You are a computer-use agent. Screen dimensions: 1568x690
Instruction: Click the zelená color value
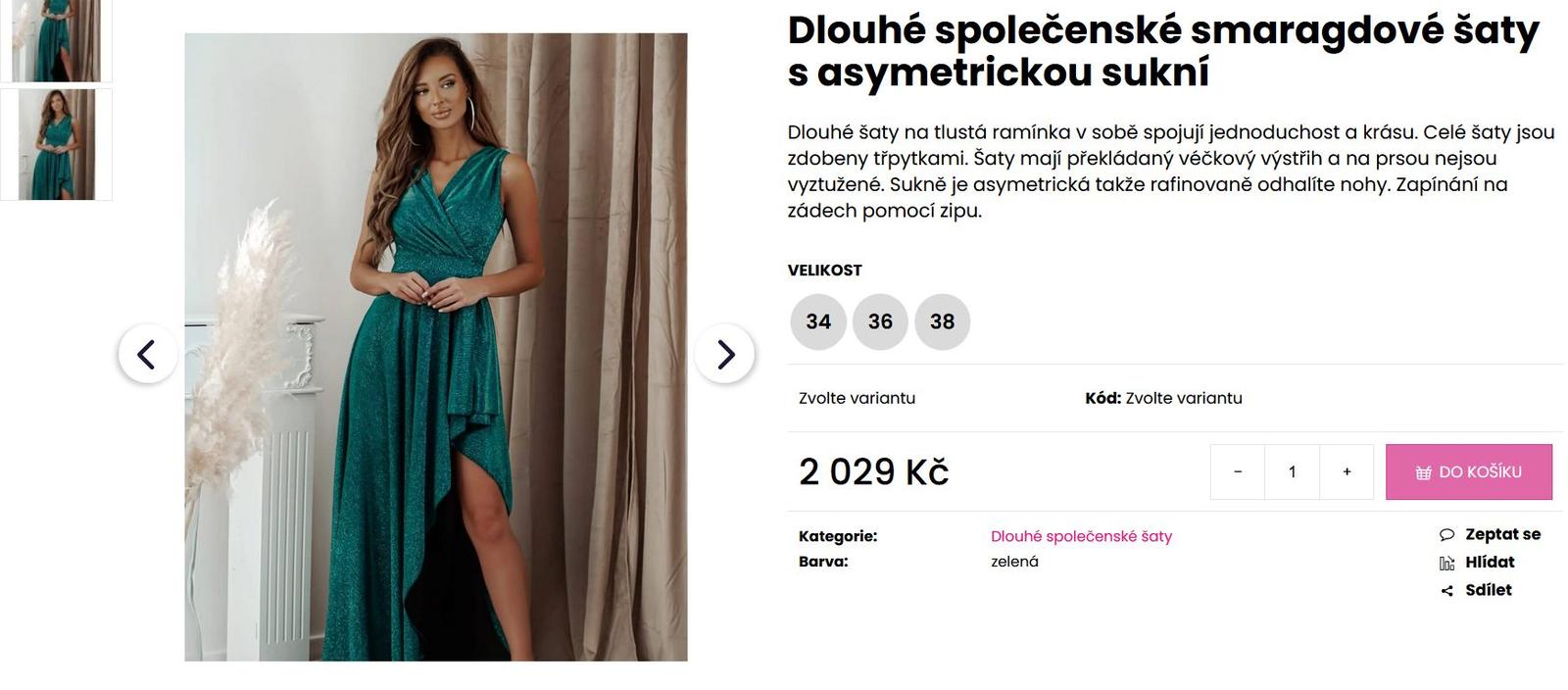point(1014,562)
